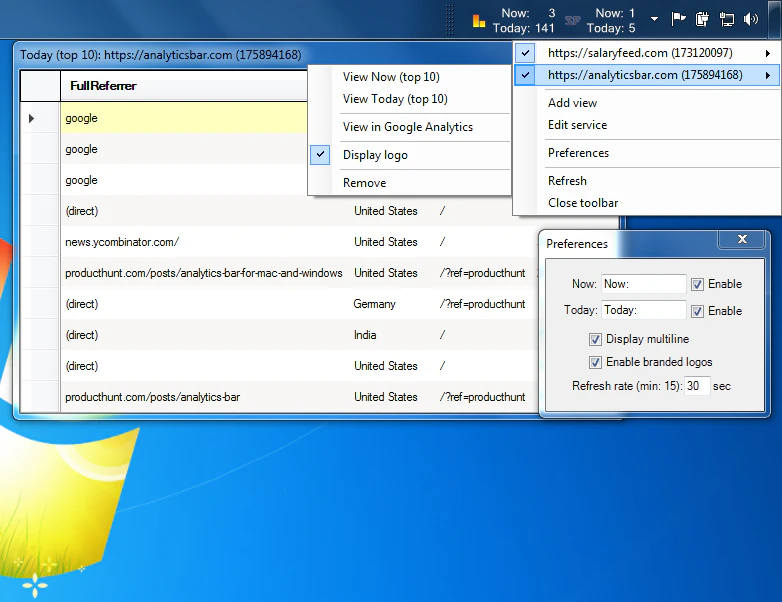Open the network tray icon
This screenshot has height=602, width=782.
[x=727, y=19]
